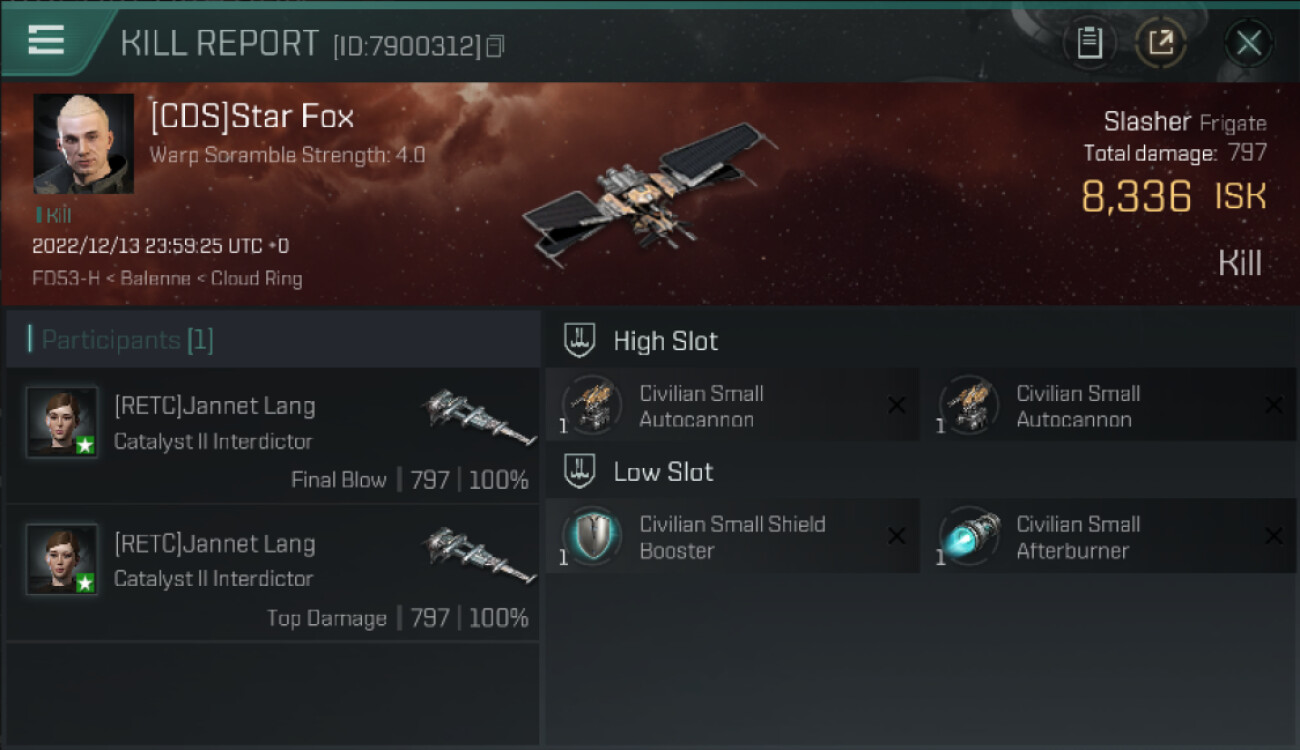Click the High Slot section icon
Screen dimensions: 1300x750
tap(580, 340)
